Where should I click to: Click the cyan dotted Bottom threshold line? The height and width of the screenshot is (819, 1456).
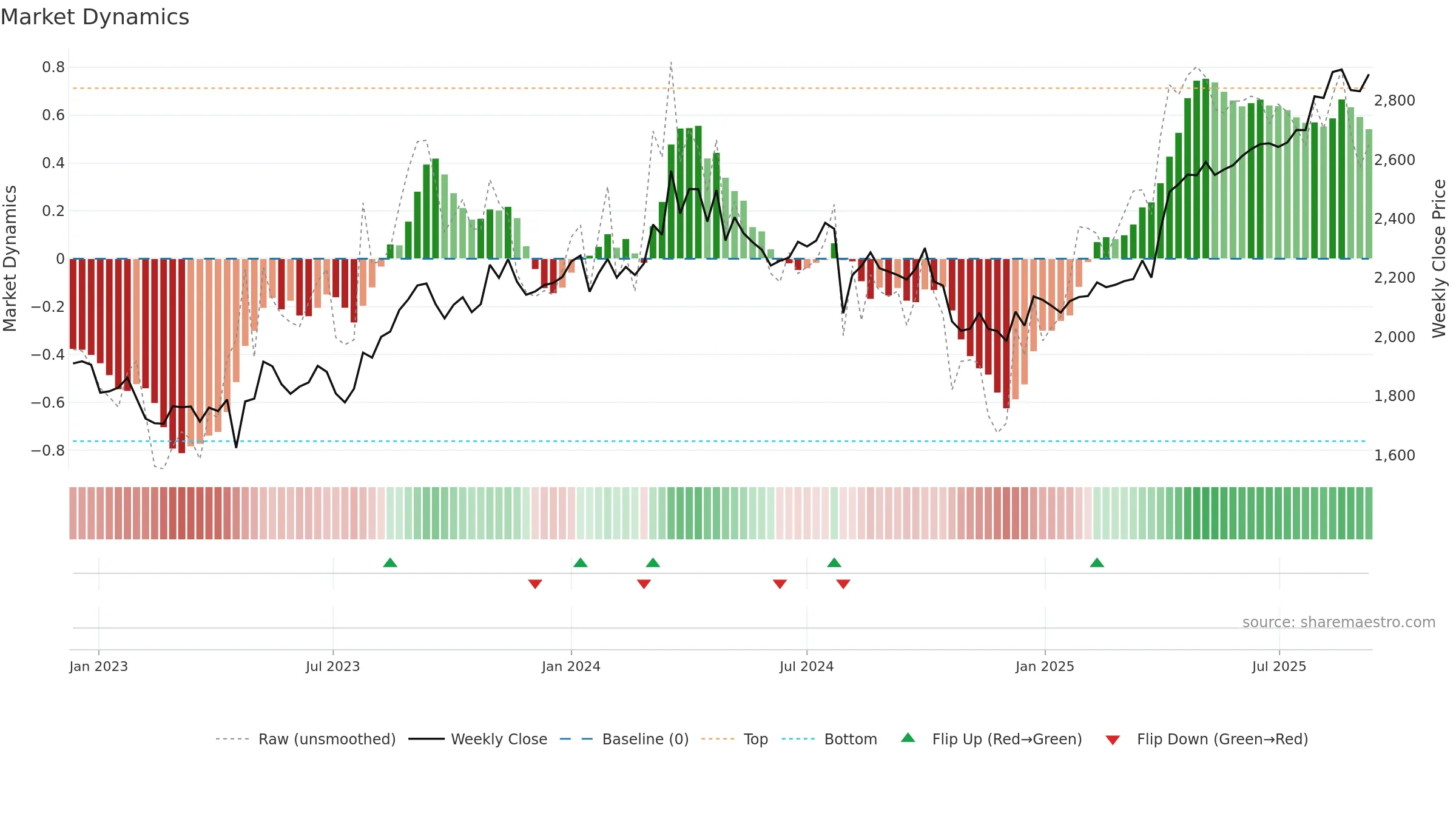pyautogui.click(x=720, y=441)
